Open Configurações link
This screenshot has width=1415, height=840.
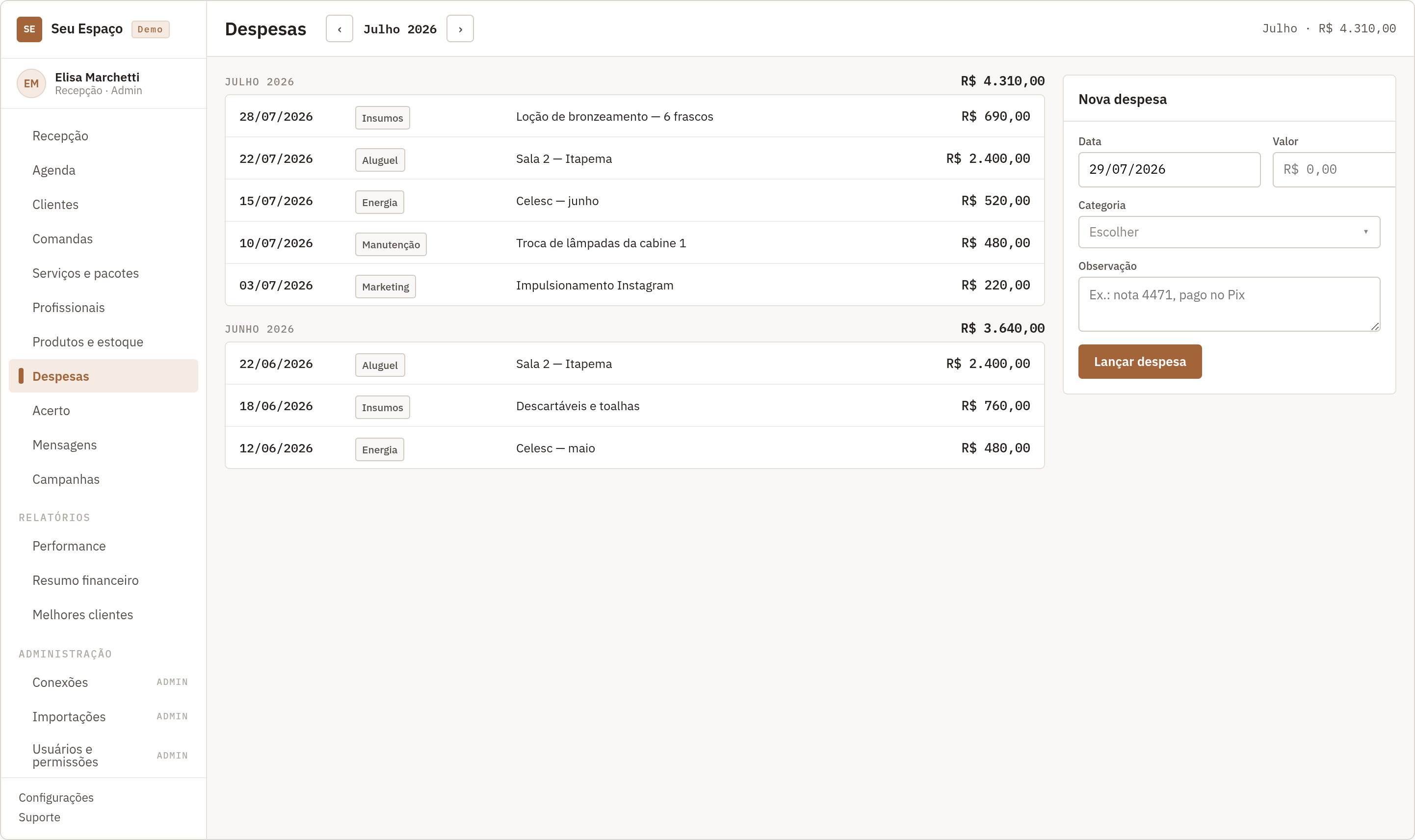pos(56,797)
